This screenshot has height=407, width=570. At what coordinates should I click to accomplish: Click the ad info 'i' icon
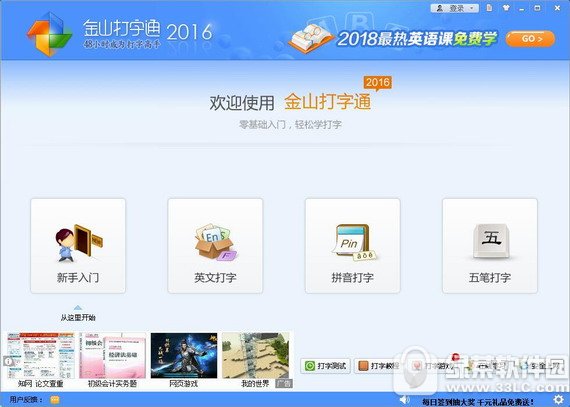[8, 362]
